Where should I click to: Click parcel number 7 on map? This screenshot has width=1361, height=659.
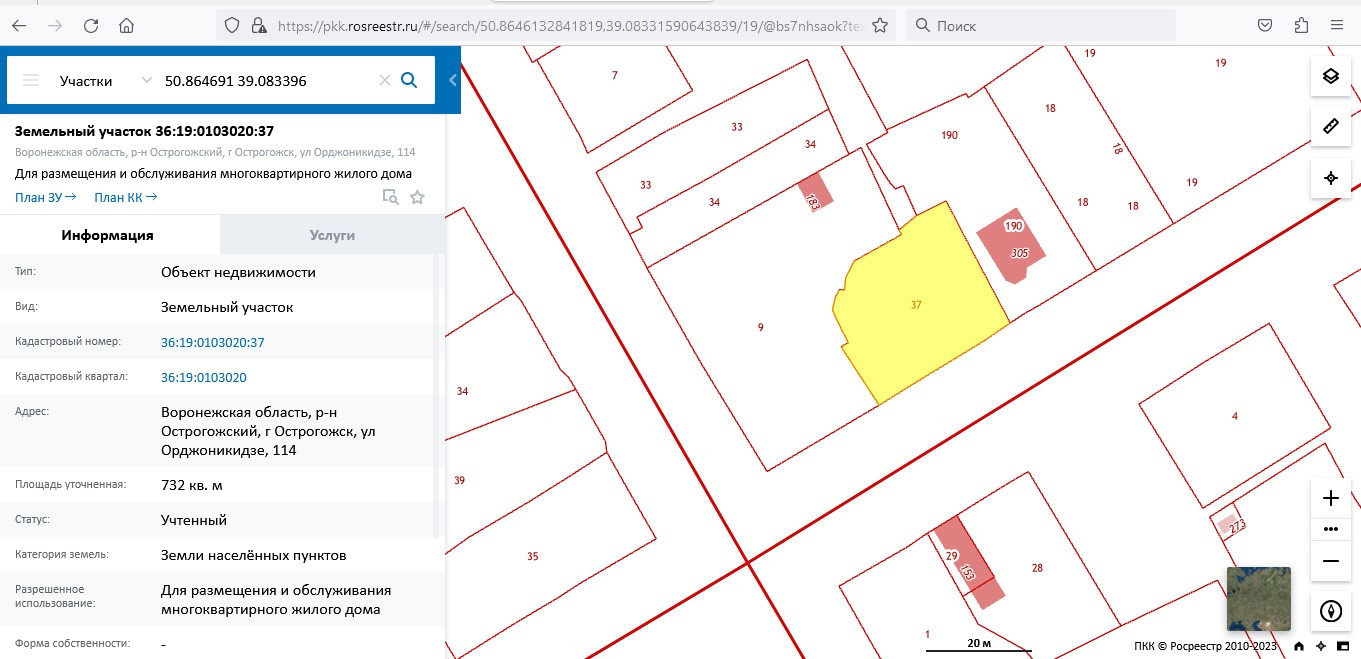tap(615, 76)
